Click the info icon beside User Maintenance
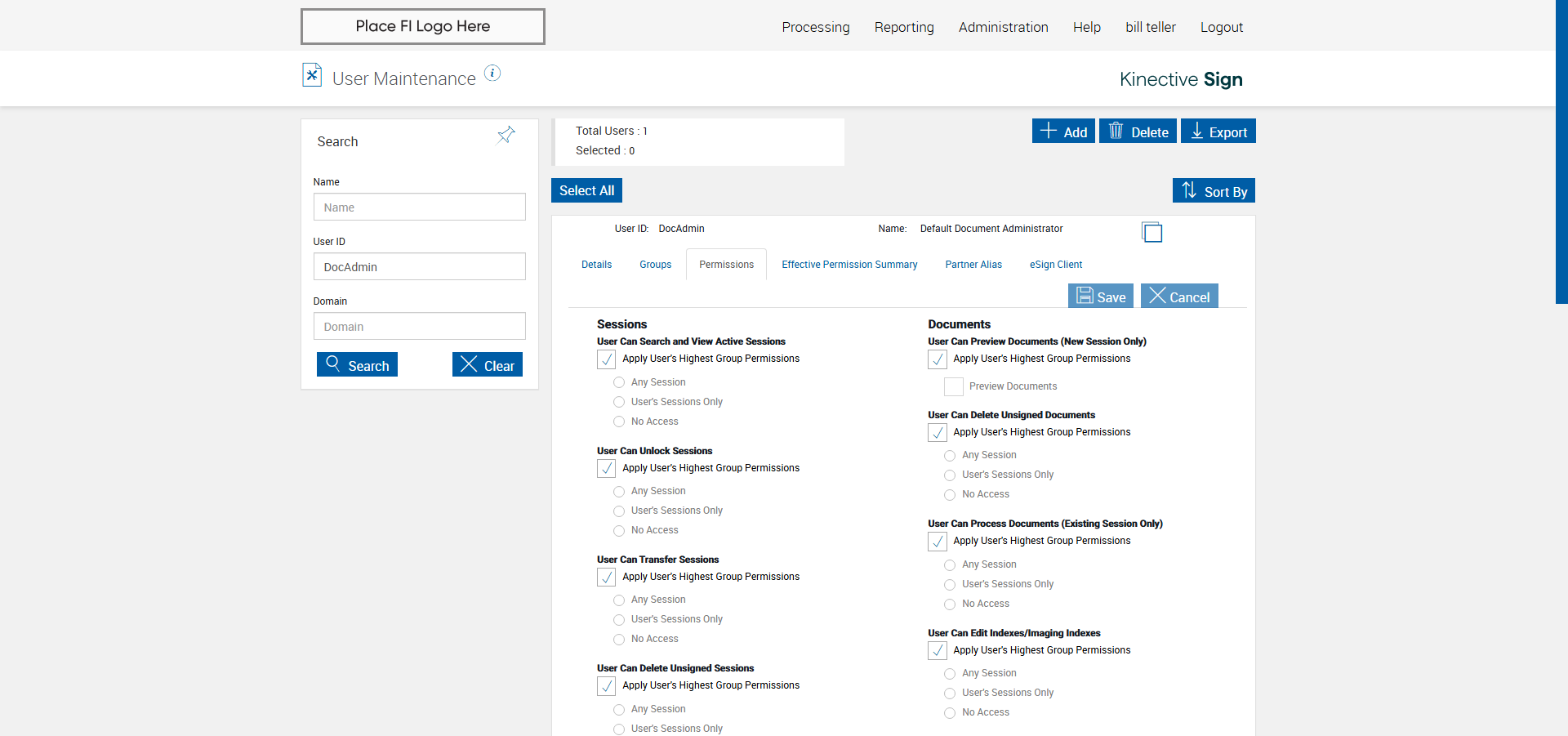Viewport: 1568px width, 736px height. tap(492, 74)
